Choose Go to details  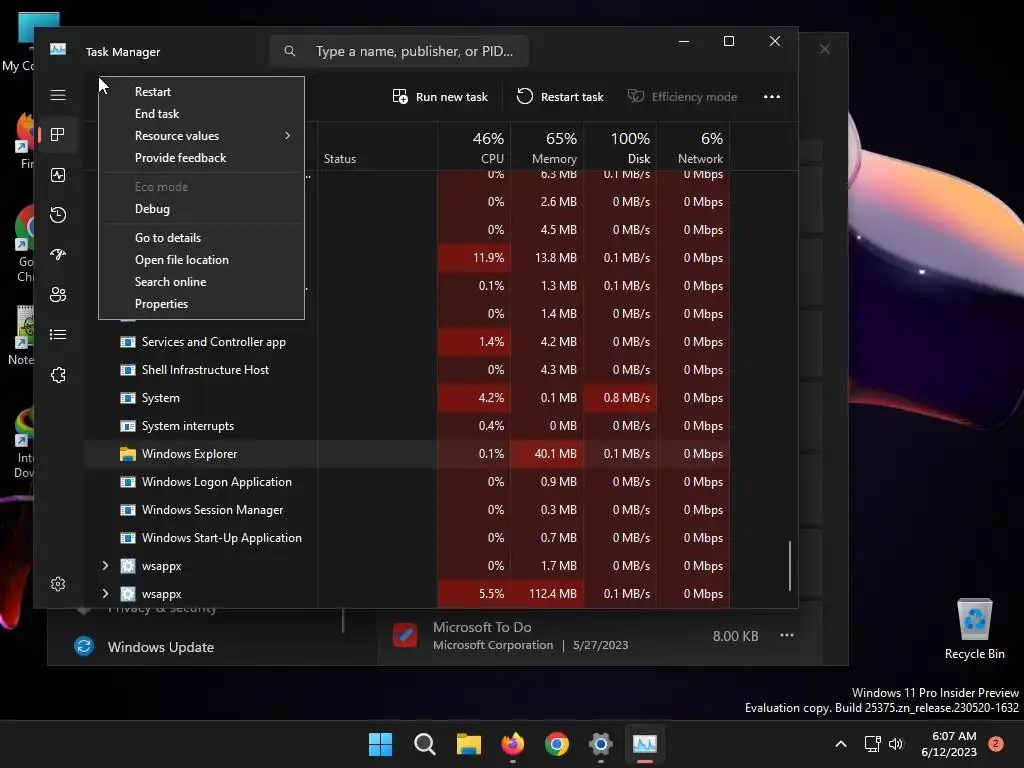tap(201, 238)
